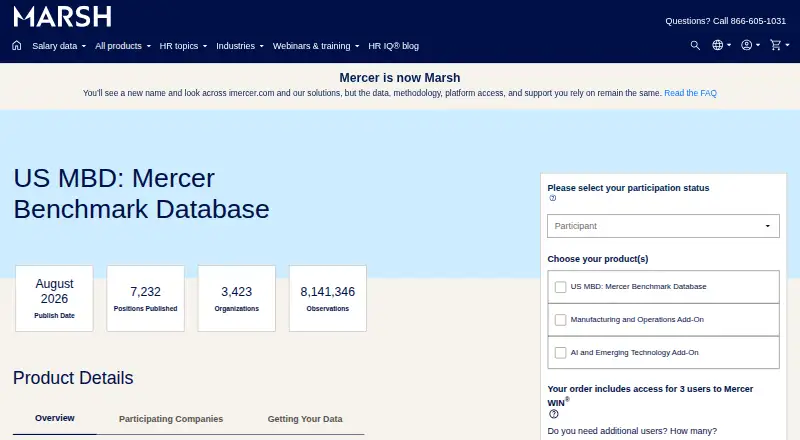Expand the HR topics menu

[183, 46]
